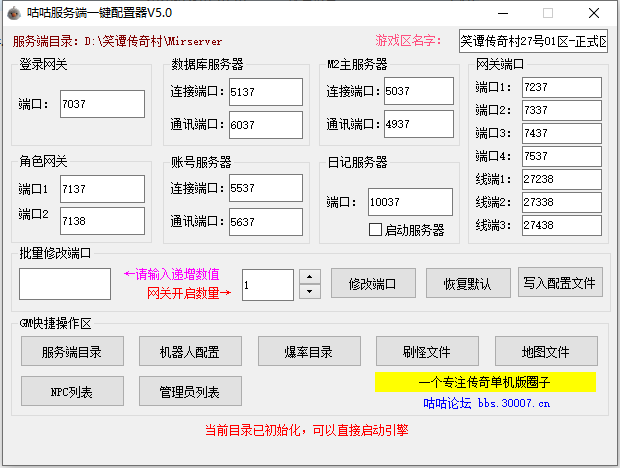Screen dimensions: 620x468
Task: Click 数据库服务器 通讯端口 field 6037
Action: (266, 125)
